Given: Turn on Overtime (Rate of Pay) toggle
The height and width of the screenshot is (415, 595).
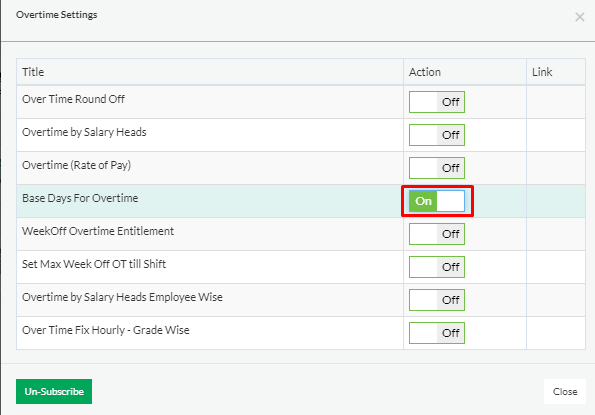Looking at the screenshot, I should click(437, 168).
